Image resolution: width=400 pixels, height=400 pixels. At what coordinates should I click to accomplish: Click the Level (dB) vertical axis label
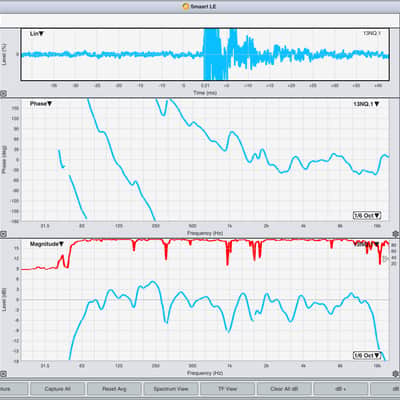[4, 300]
